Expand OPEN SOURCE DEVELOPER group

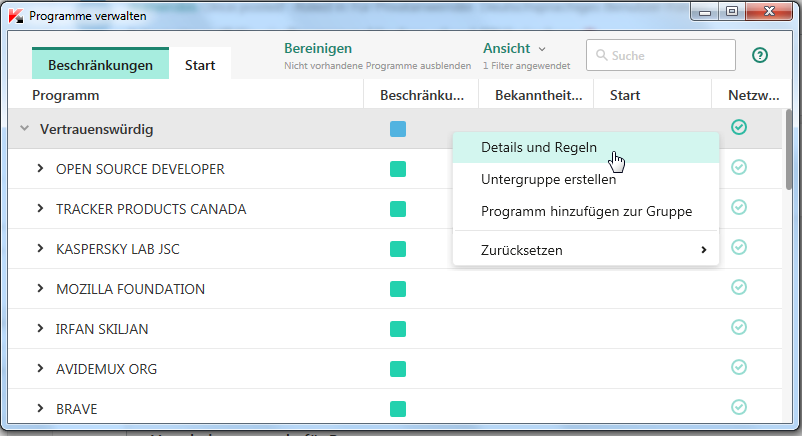pyautogui.click(x=40, y=168)
